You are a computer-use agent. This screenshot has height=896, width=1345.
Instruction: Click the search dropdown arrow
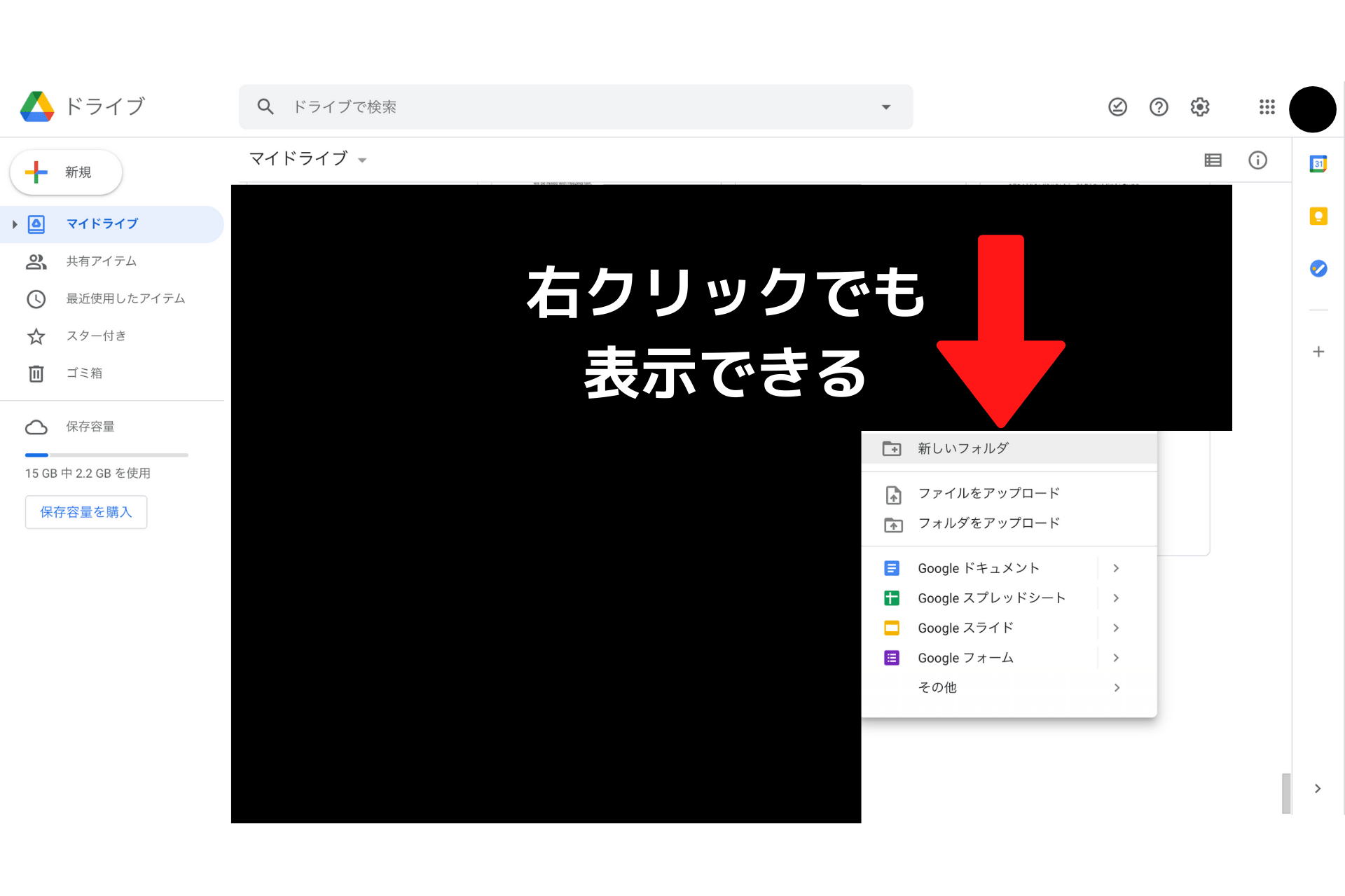tap(885, 106)
